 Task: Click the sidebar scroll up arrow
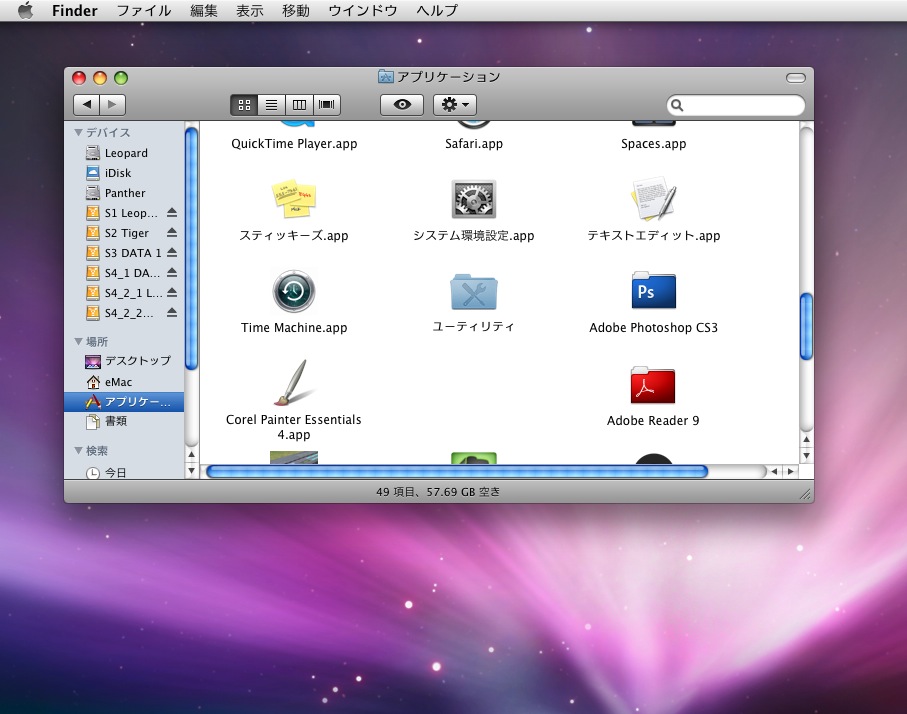click(x=191, y=454)
